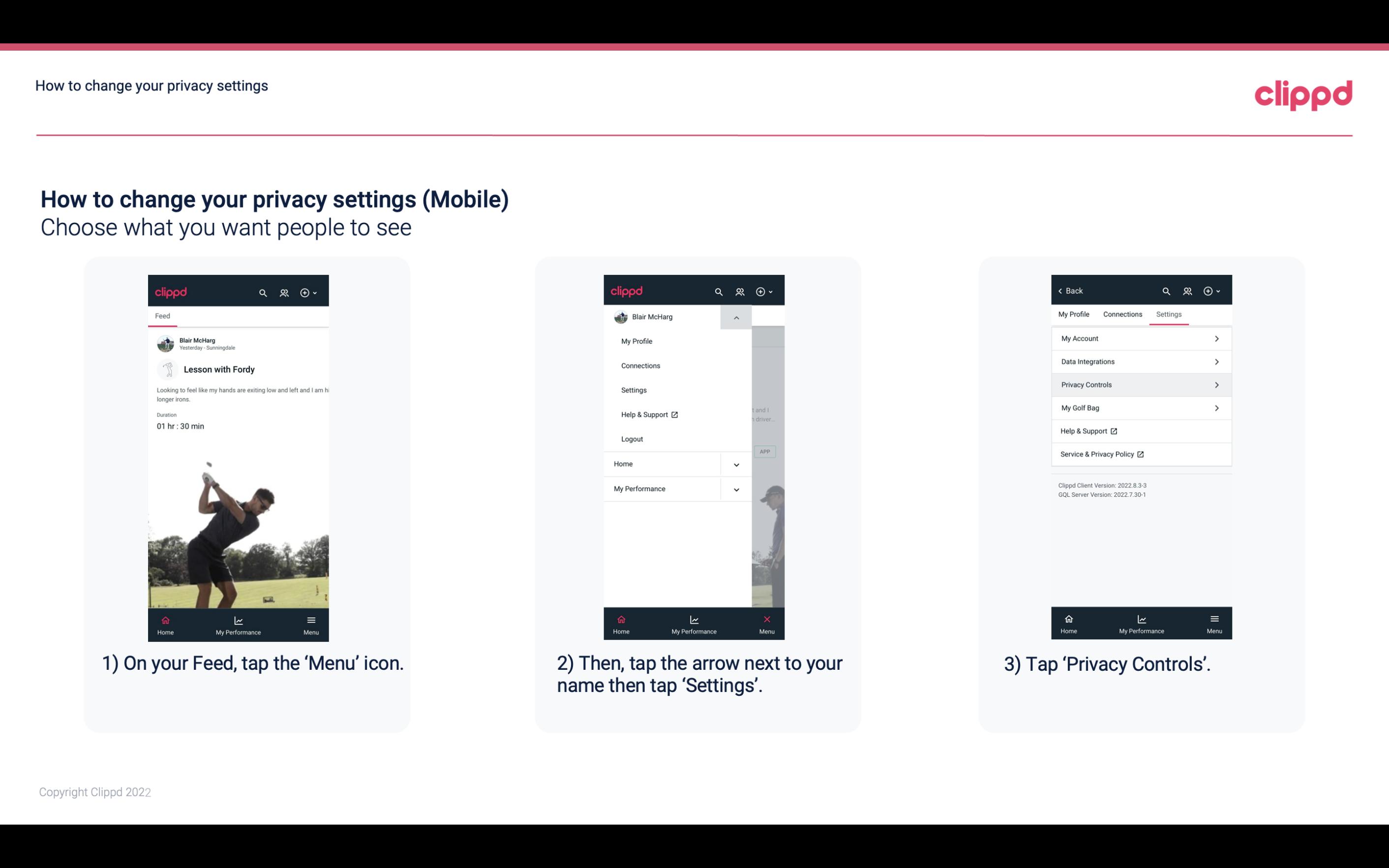
Task: Tap Privacy Controls menu item
Action: (x=1140, y=384)
